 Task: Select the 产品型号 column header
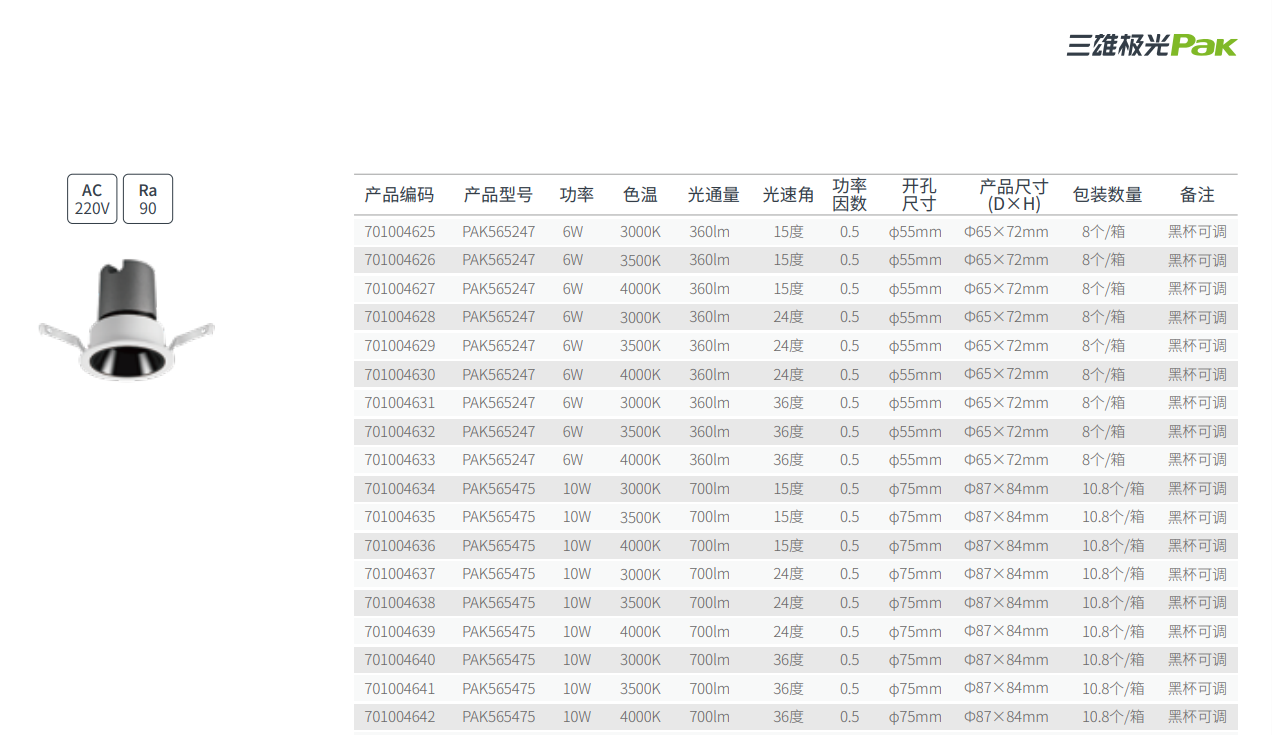498,195
